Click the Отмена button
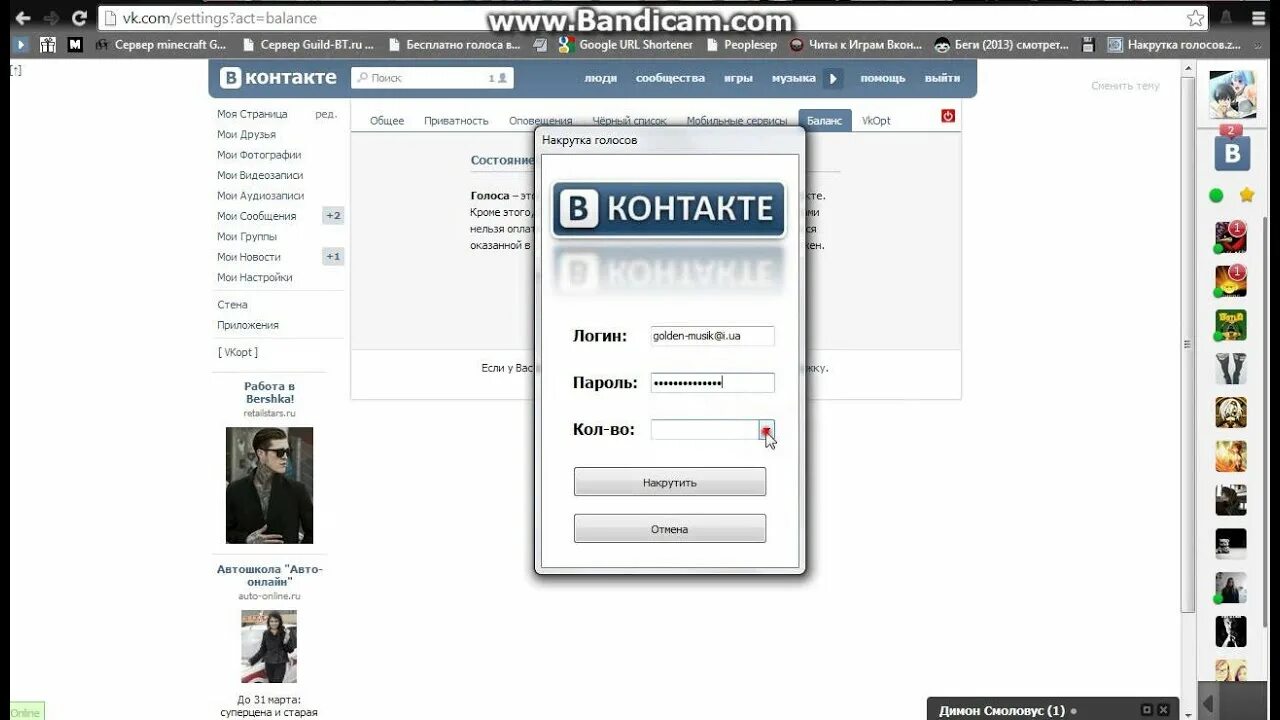The image size is (1280, 720). 670,529
